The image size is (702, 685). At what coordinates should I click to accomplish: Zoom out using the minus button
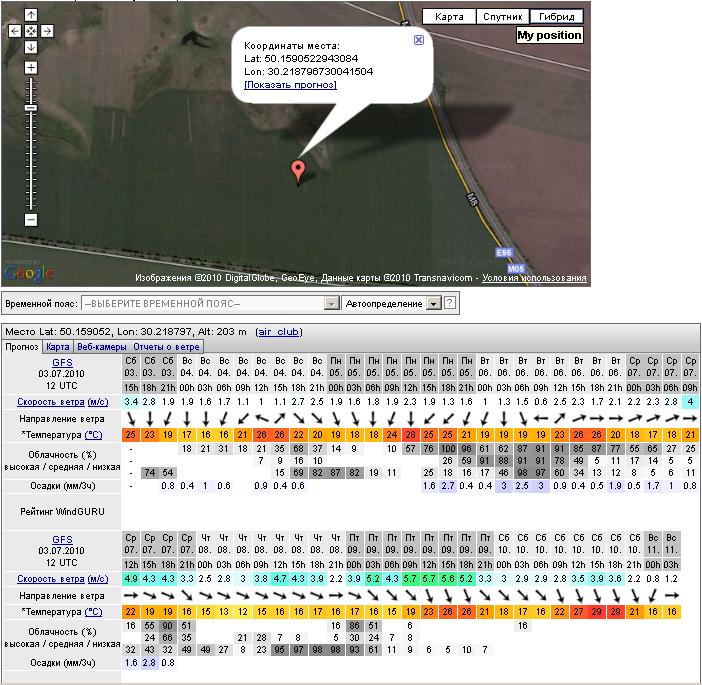coord(31,219)
